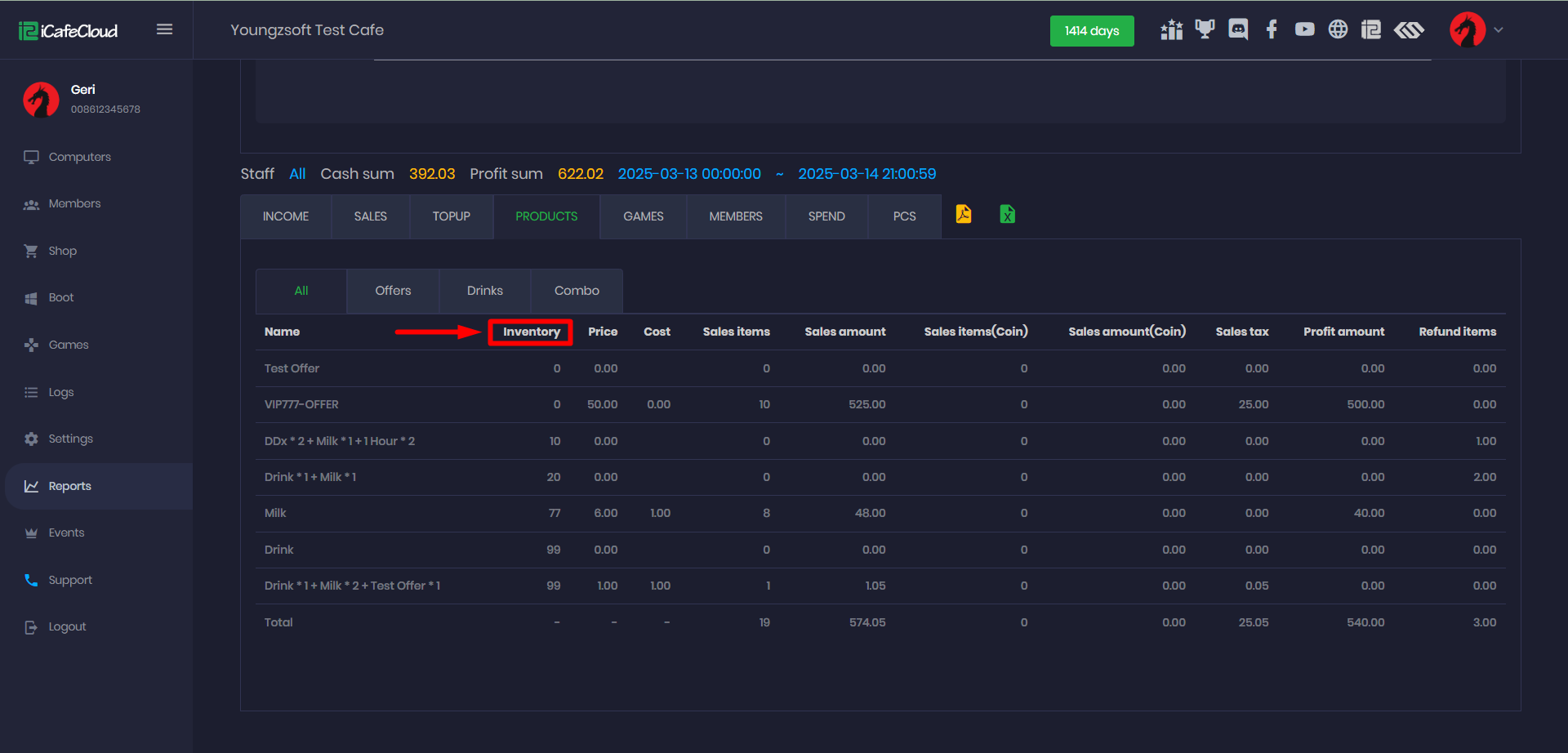Image resolution: width=1568 pixels, height=753 pixels.
Task: Select the Combo category tab
Action: (x=577, y=291)
